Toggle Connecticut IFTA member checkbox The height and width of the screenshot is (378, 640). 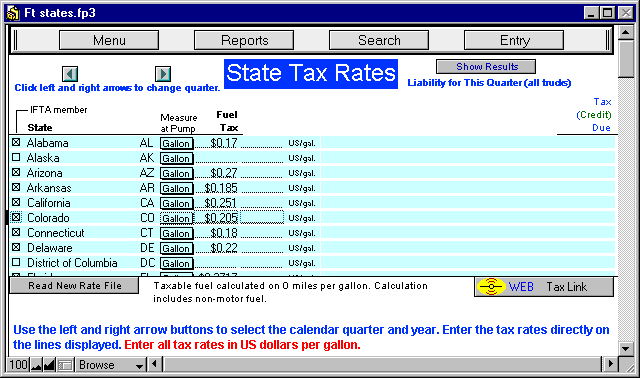(x=16, y=232)
